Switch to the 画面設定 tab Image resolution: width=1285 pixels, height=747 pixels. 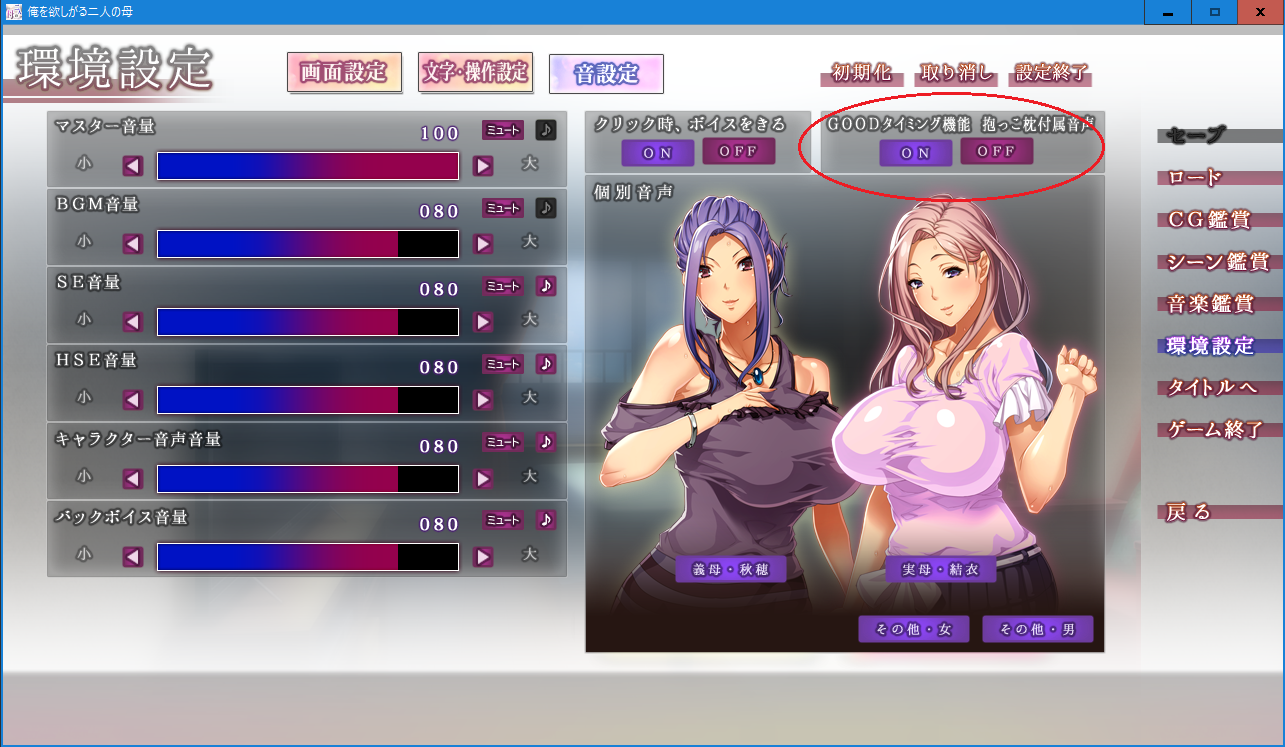point(344,72)
